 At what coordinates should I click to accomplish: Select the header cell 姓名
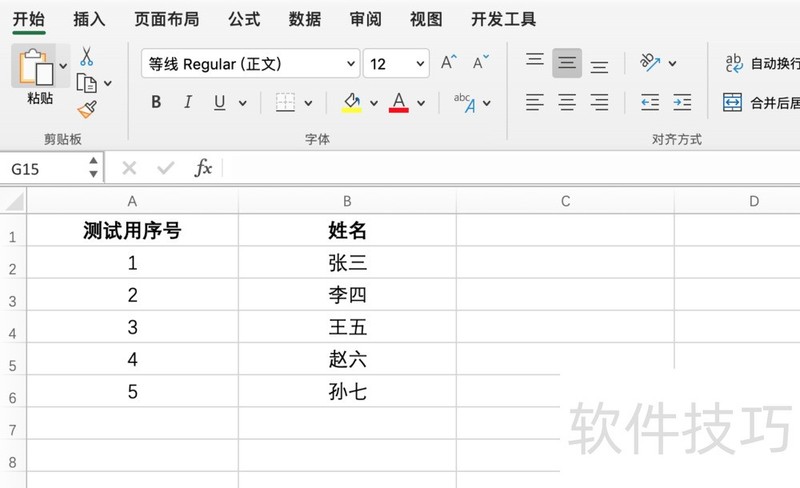[347, 230]
